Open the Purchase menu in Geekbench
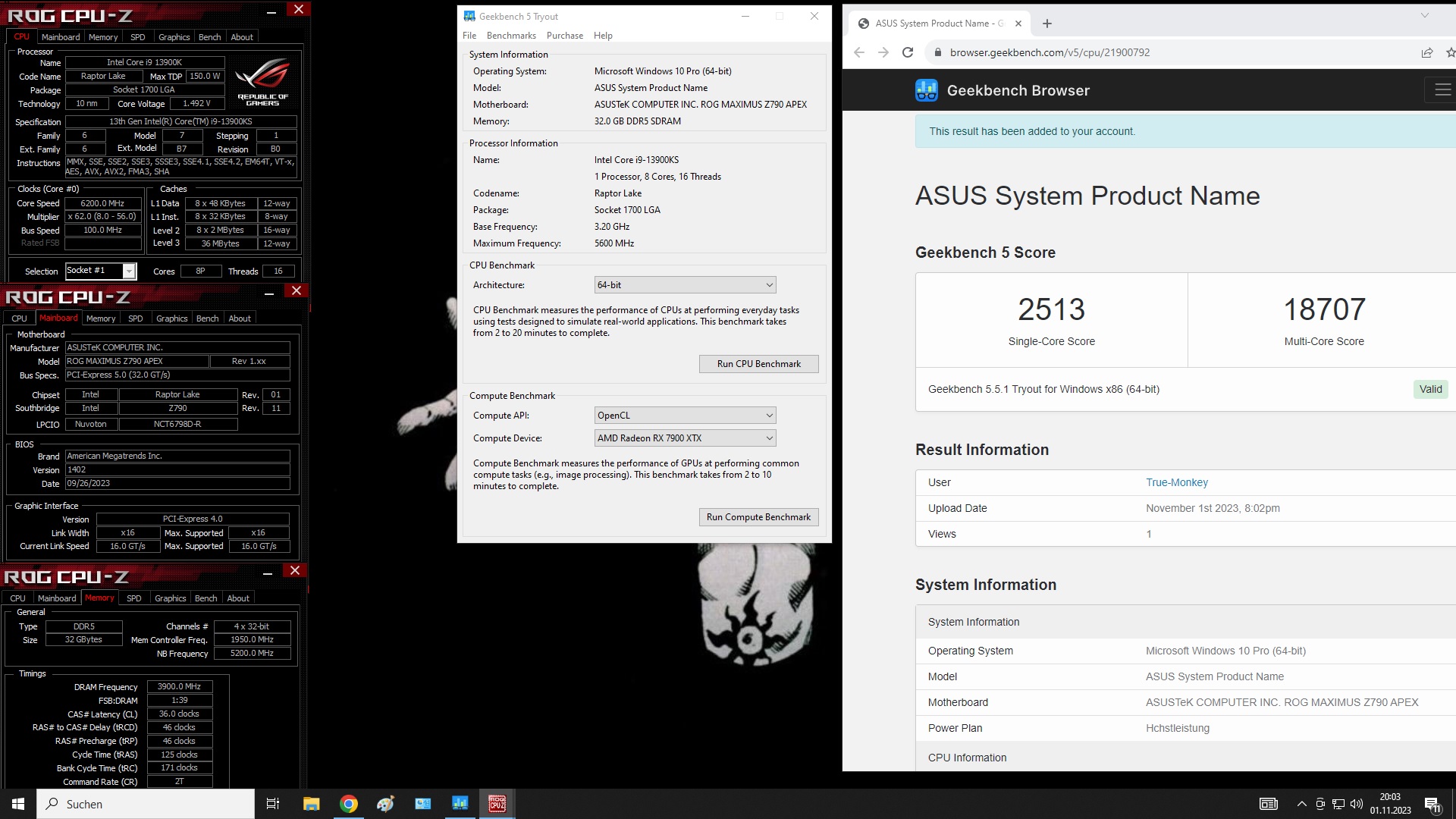1456x819 pixels. 565,36
